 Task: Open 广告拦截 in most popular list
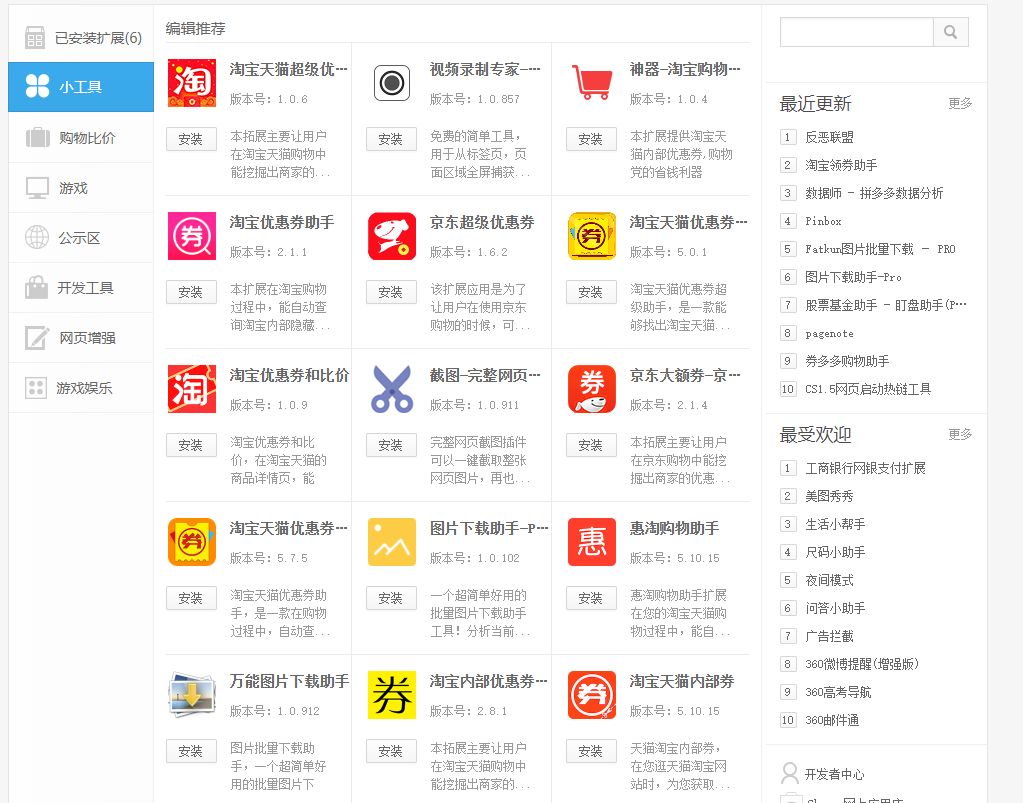pos(829,636)
